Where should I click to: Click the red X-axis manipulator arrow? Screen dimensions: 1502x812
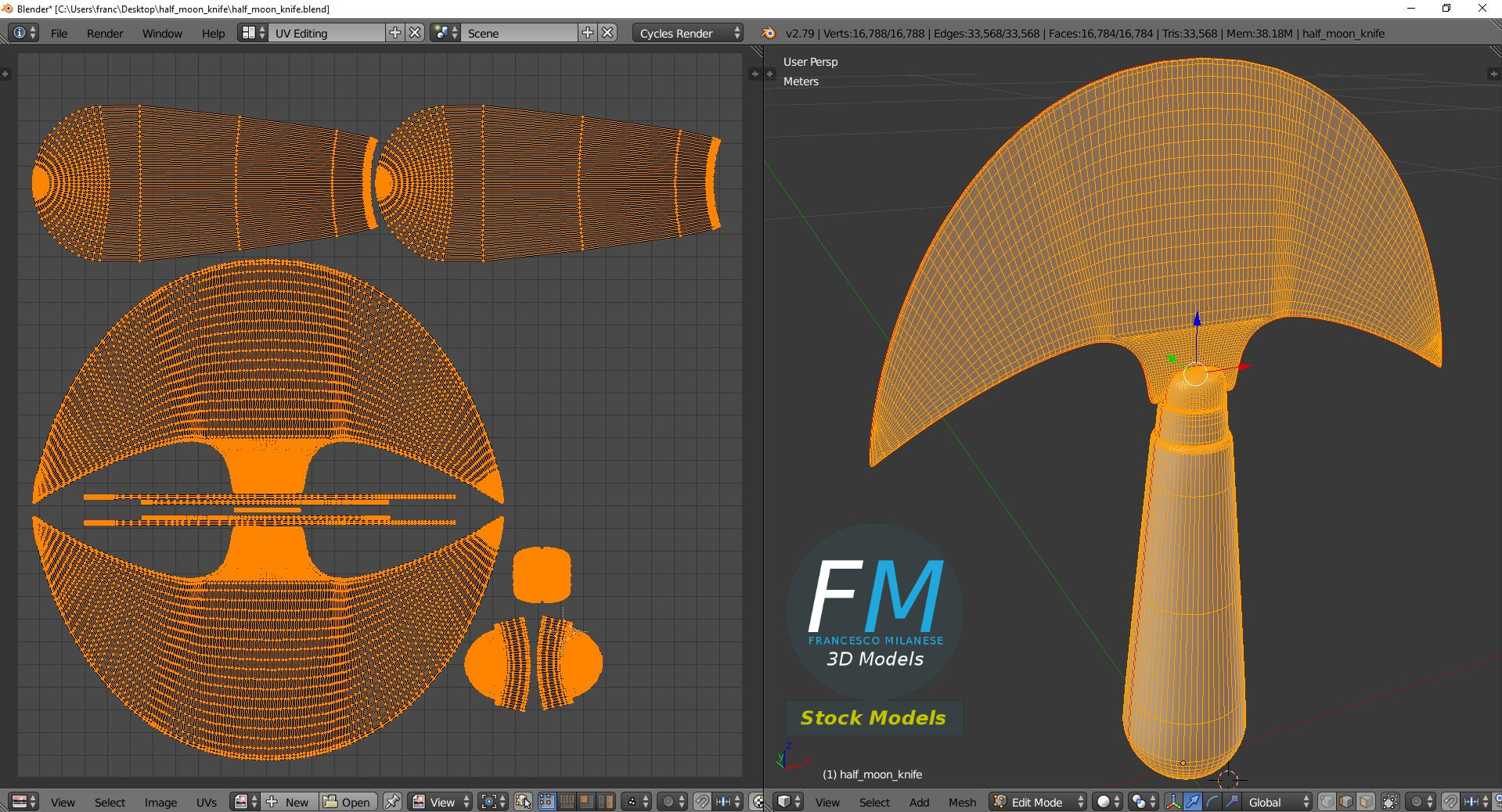click(1244, 366)
